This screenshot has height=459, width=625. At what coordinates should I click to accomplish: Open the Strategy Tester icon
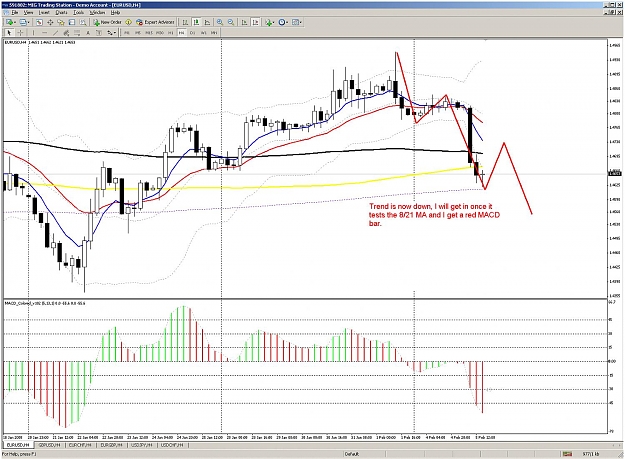(83, 22)
